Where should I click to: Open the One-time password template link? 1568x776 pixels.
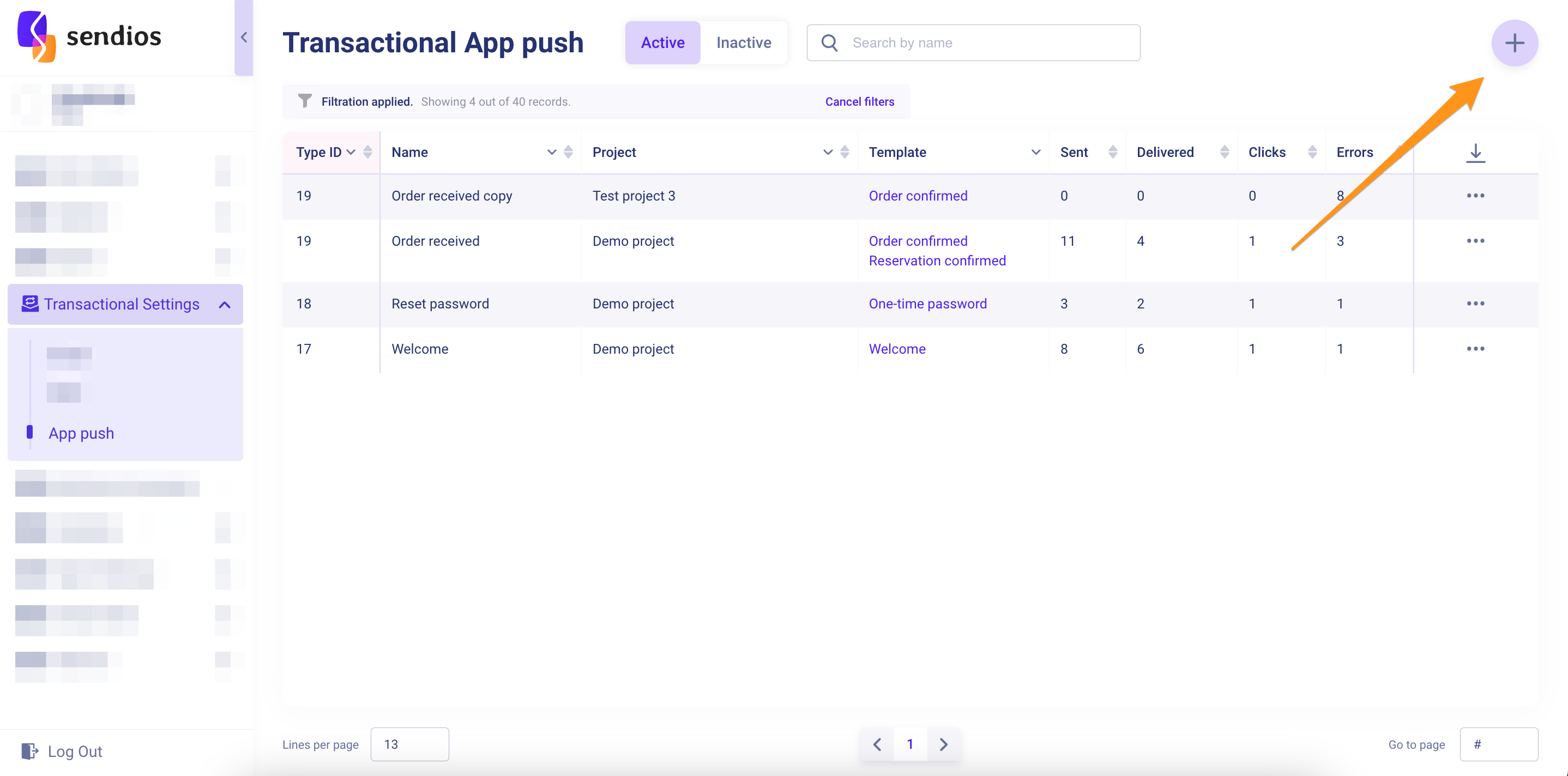927,304
